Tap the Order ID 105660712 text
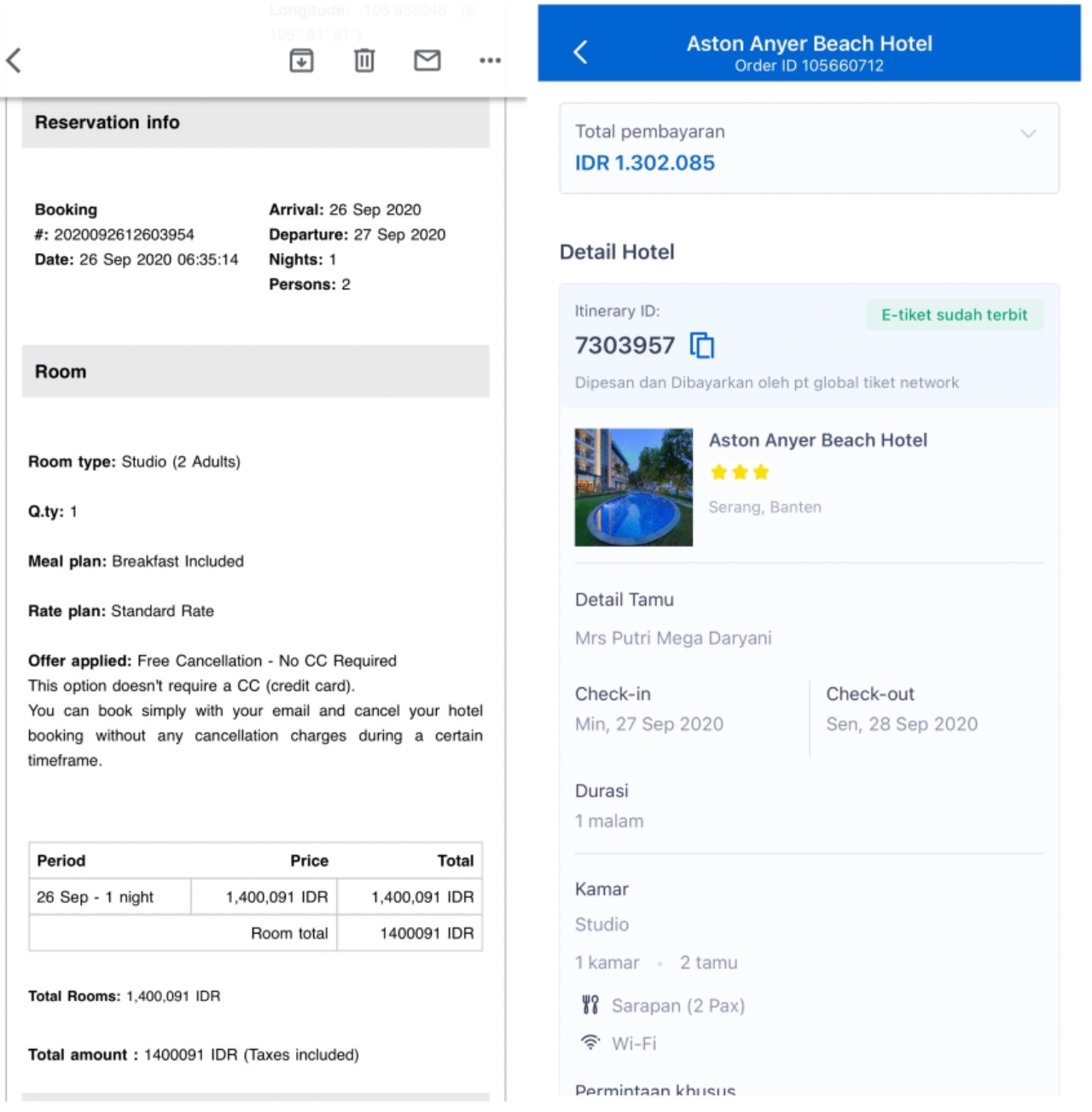Screen dimensions: 1092x1112 point(809,66)
